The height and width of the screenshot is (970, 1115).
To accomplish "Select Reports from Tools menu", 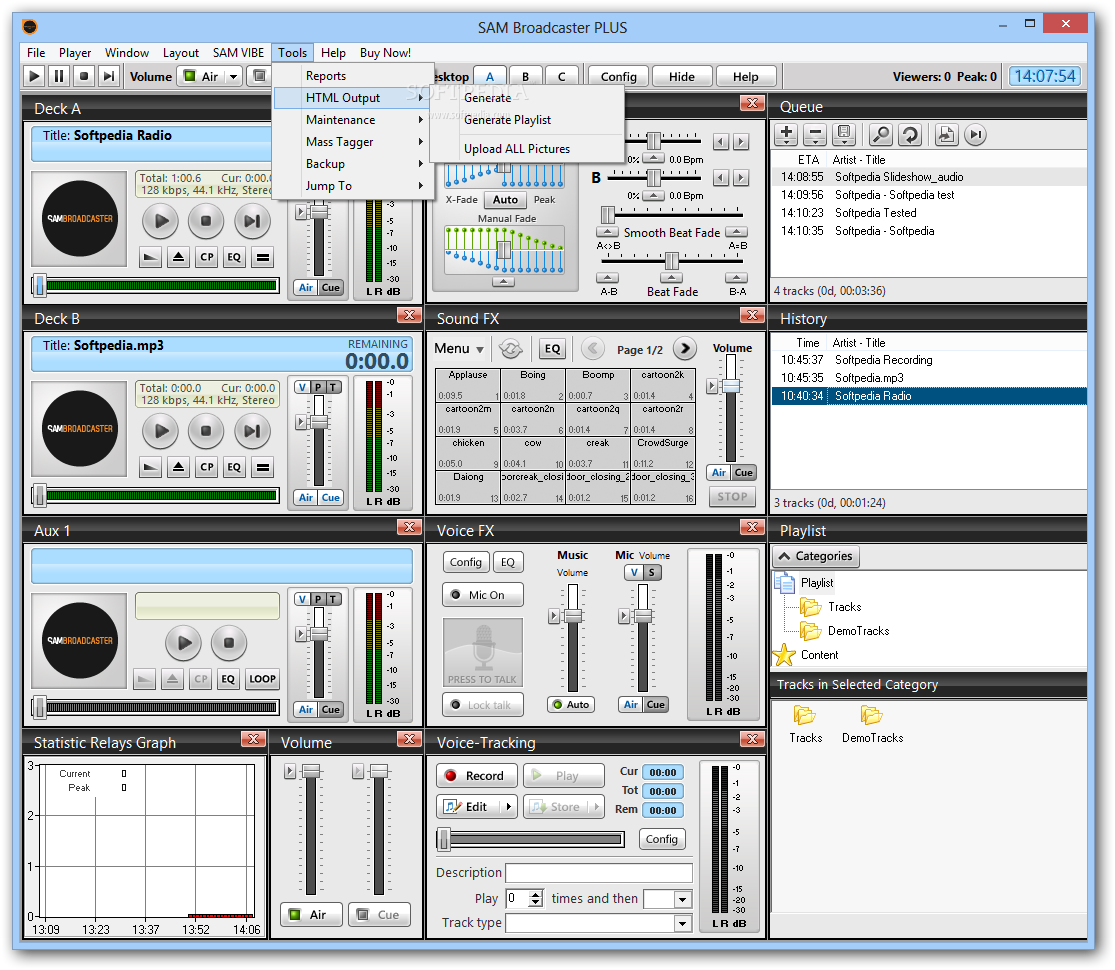I will [x=353, y=76].
